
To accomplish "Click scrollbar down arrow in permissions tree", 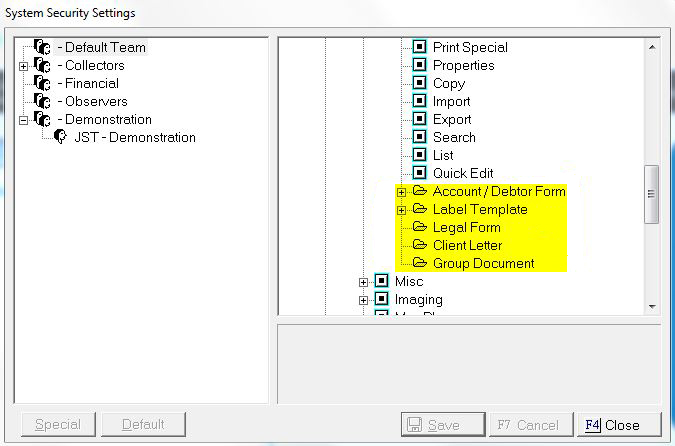I will tap(652, 305).
